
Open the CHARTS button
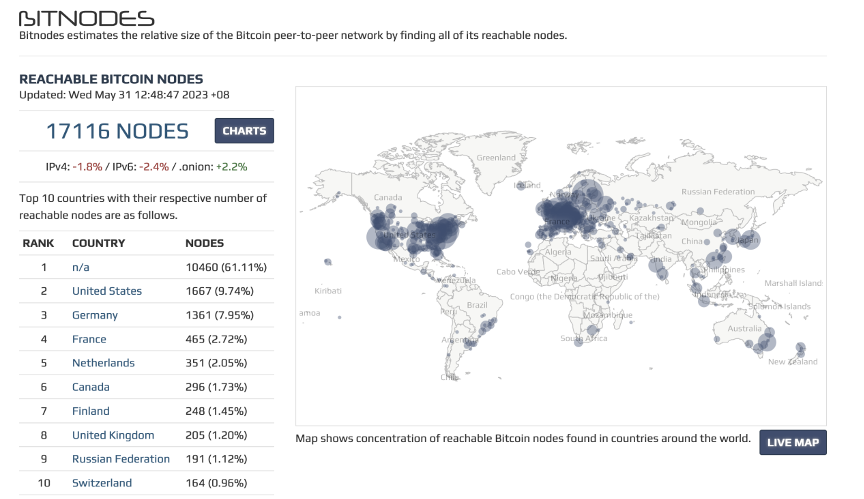click(244, 131)
